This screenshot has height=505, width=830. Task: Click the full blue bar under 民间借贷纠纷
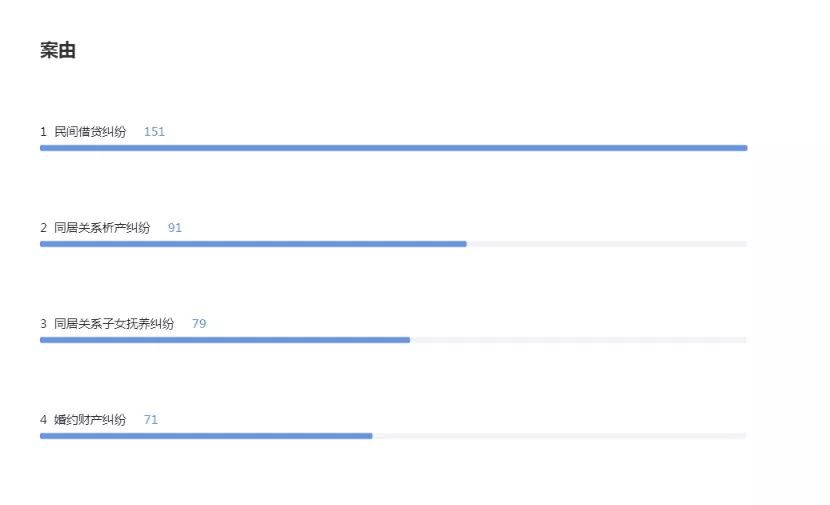coord(393,148)
